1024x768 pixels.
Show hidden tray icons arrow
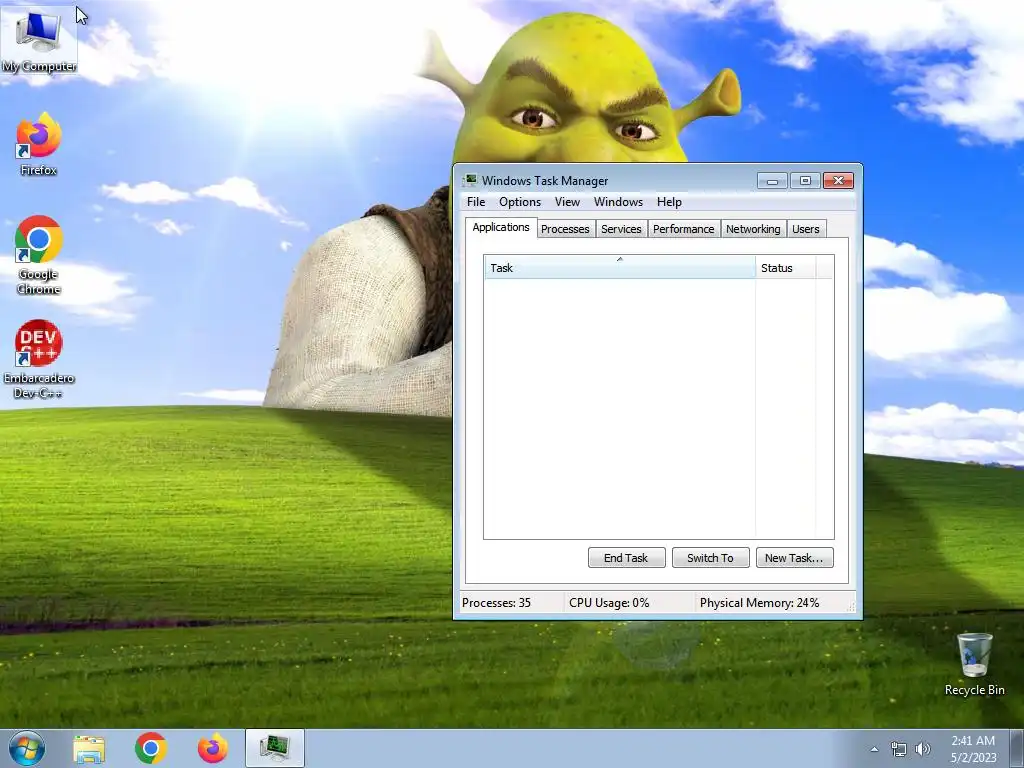pyautogui.click(x=874, y=749)
